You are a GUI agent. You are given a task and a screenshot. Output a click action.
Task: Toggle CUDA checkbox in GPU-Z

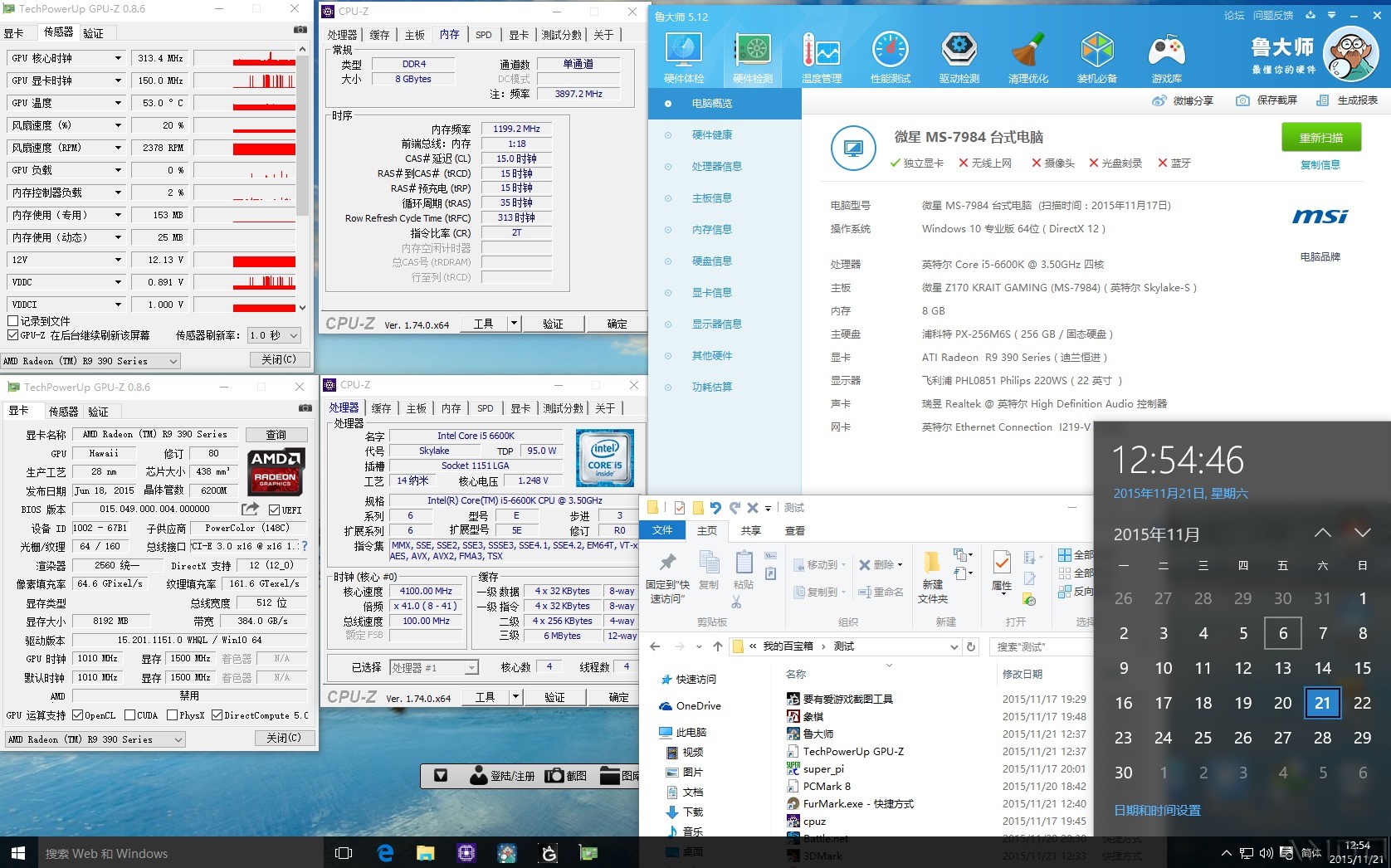(x=129, y=715)
